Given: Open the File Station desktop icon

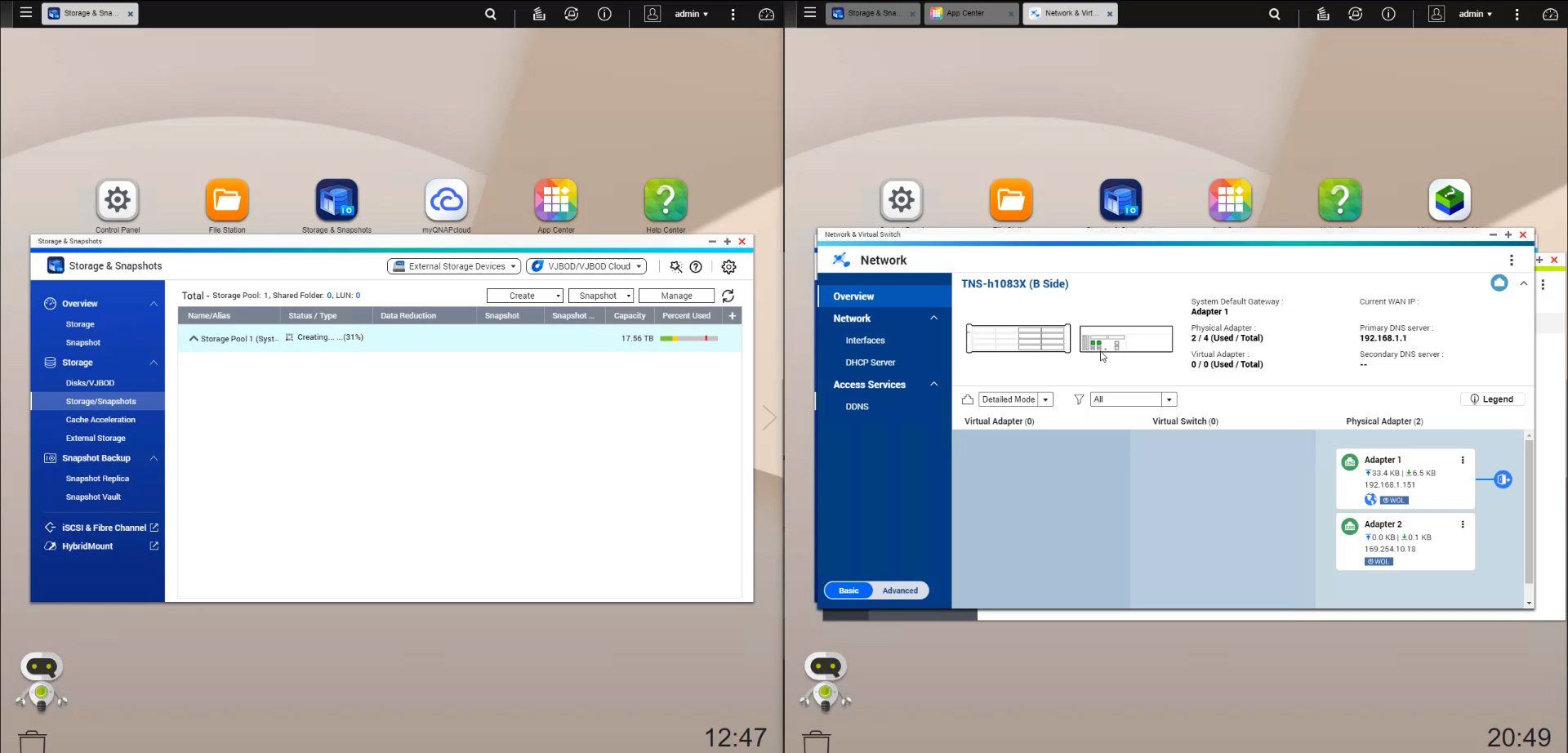Looking at the screenshot, I should pos(227,200).
